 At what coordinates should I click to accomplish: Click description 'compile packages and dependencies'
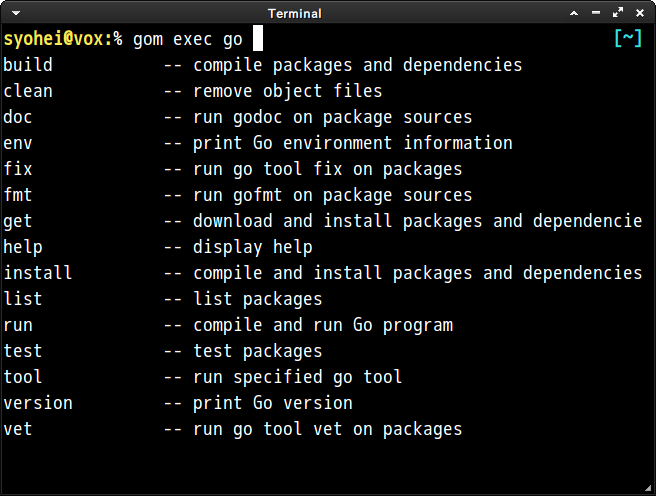[358, 65]
